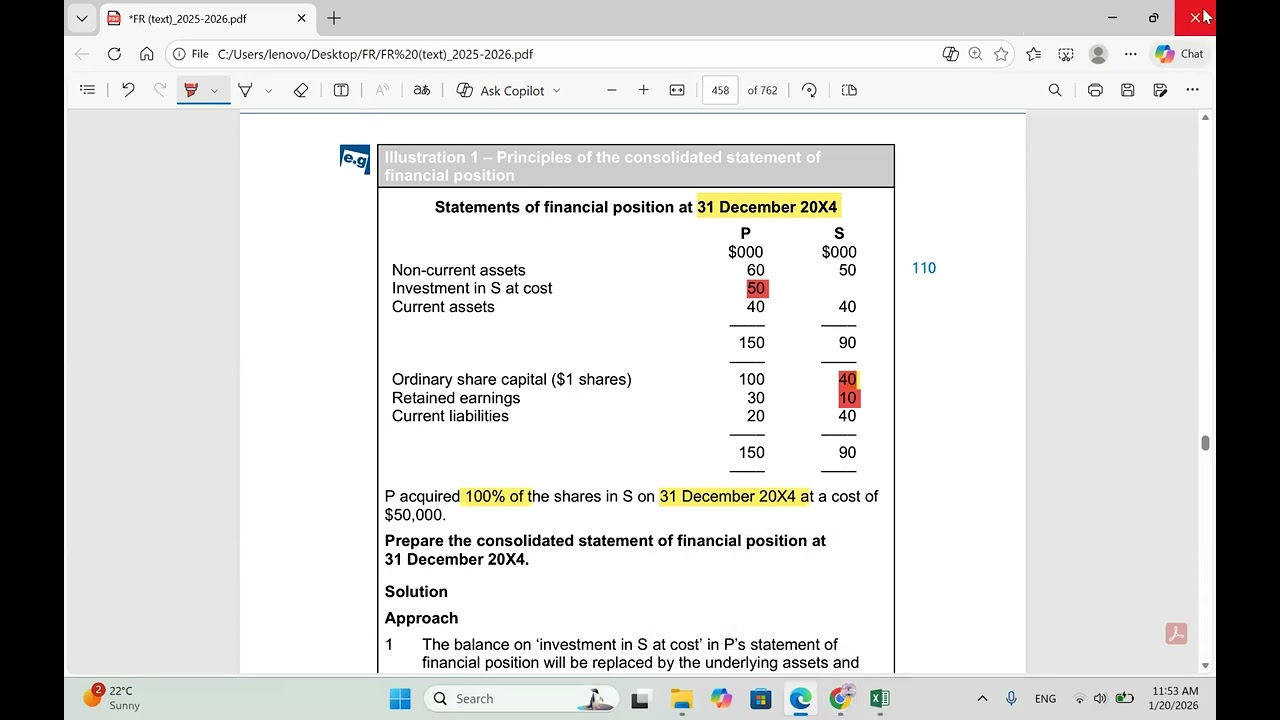Click the highlighted '100% of' text
Screen dimensions: 1280x720
coord(494,496)
